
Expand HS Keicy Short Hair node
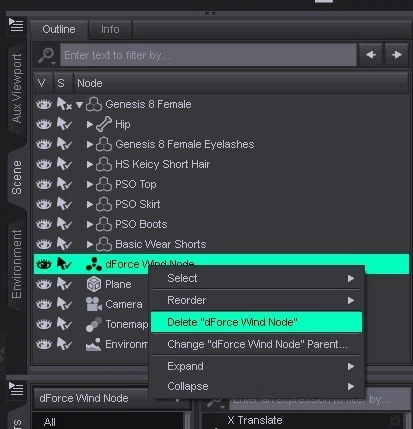tap(89, 164)
